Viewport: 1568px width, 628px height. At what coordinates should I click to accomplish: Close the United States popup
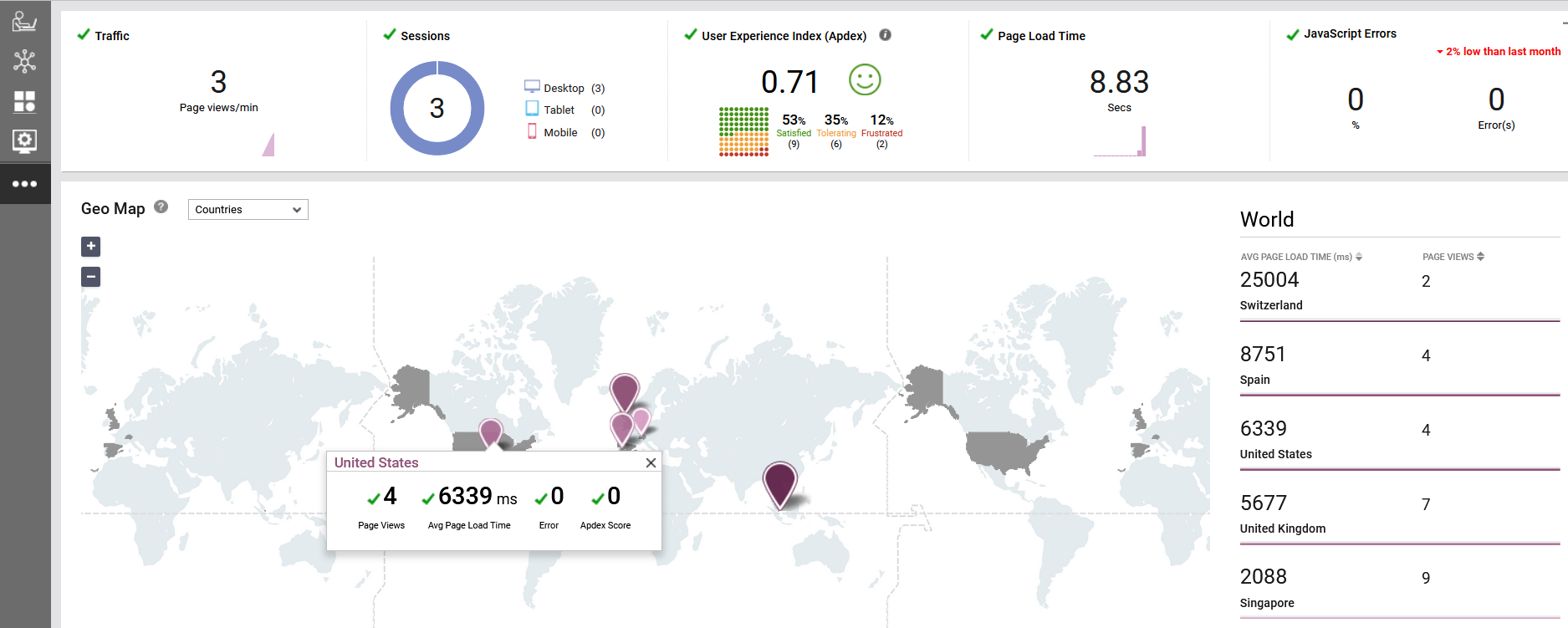(x=651, y=462)
